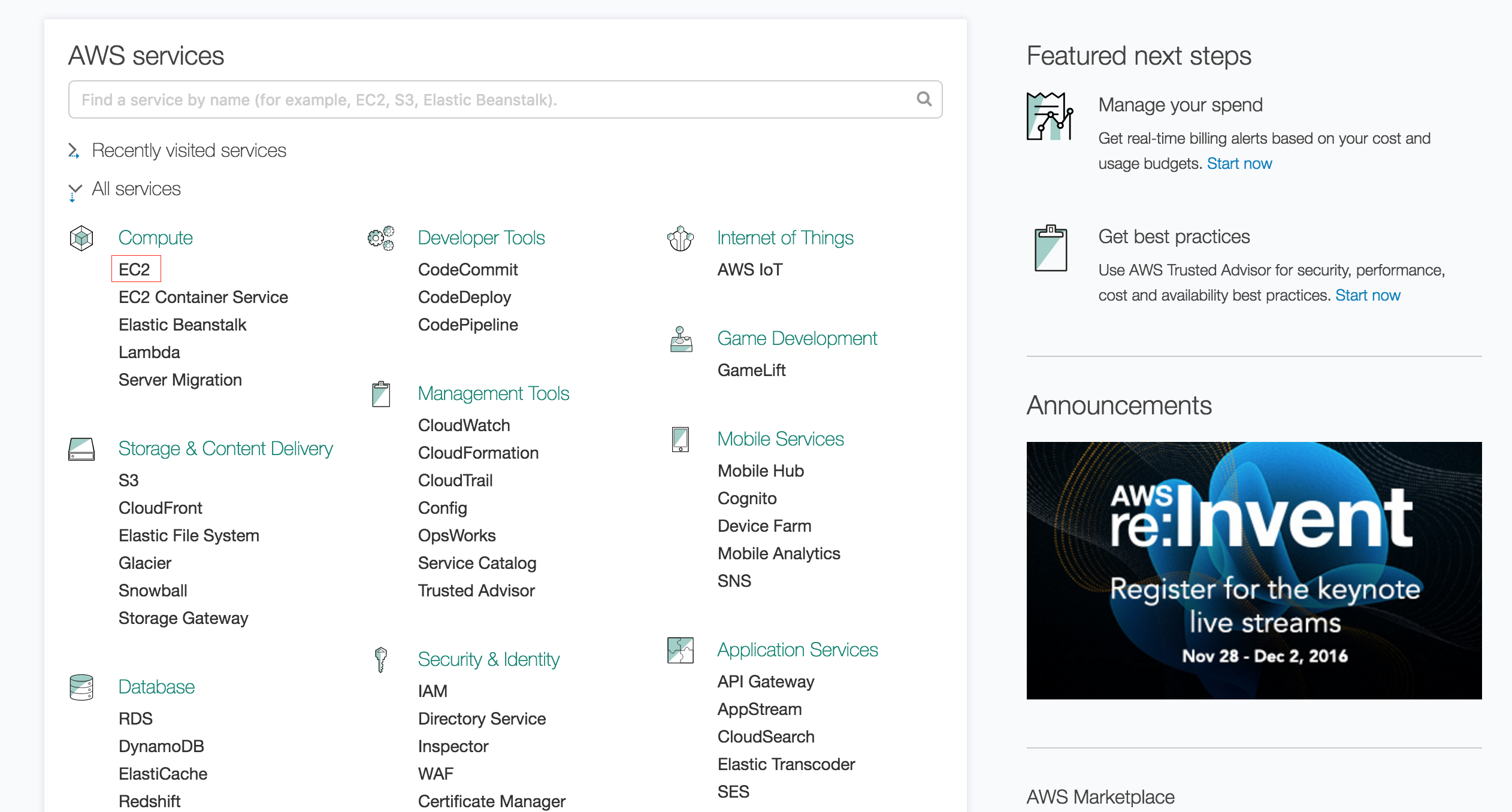Collapse the All services section
The image size is (1512, 812).
click(x=125, y=189)
